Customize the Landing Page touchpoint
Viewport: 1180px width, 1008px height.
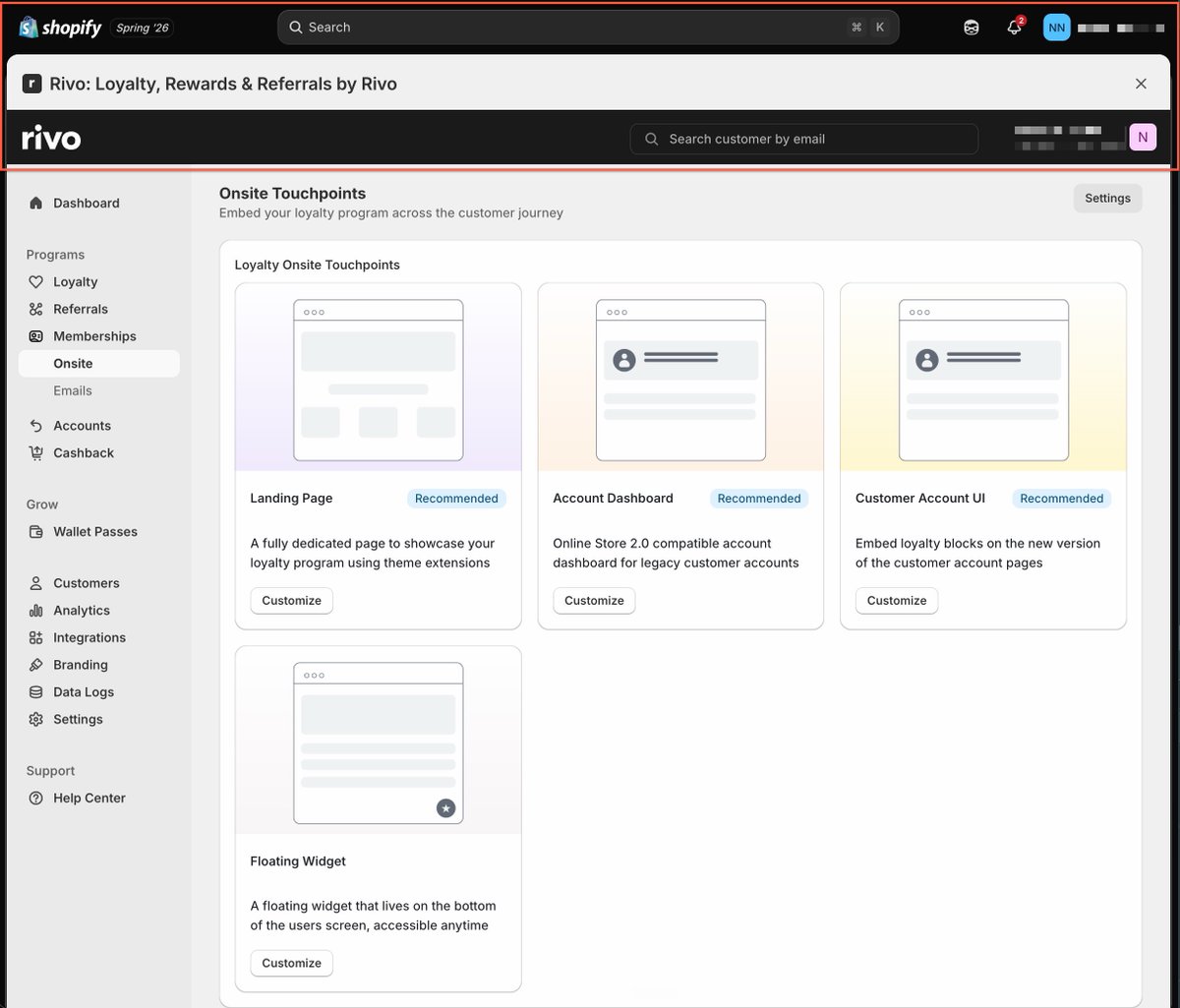pos(292,601)
